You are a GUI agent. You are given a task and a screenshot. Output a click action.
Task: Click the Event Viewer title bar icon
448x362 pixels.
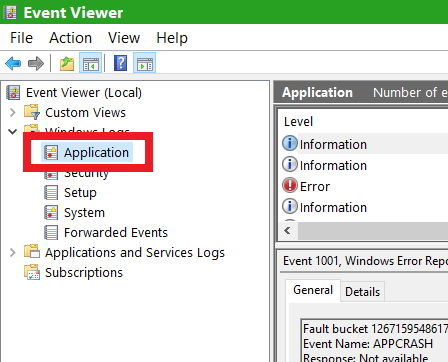coord(10,13)
